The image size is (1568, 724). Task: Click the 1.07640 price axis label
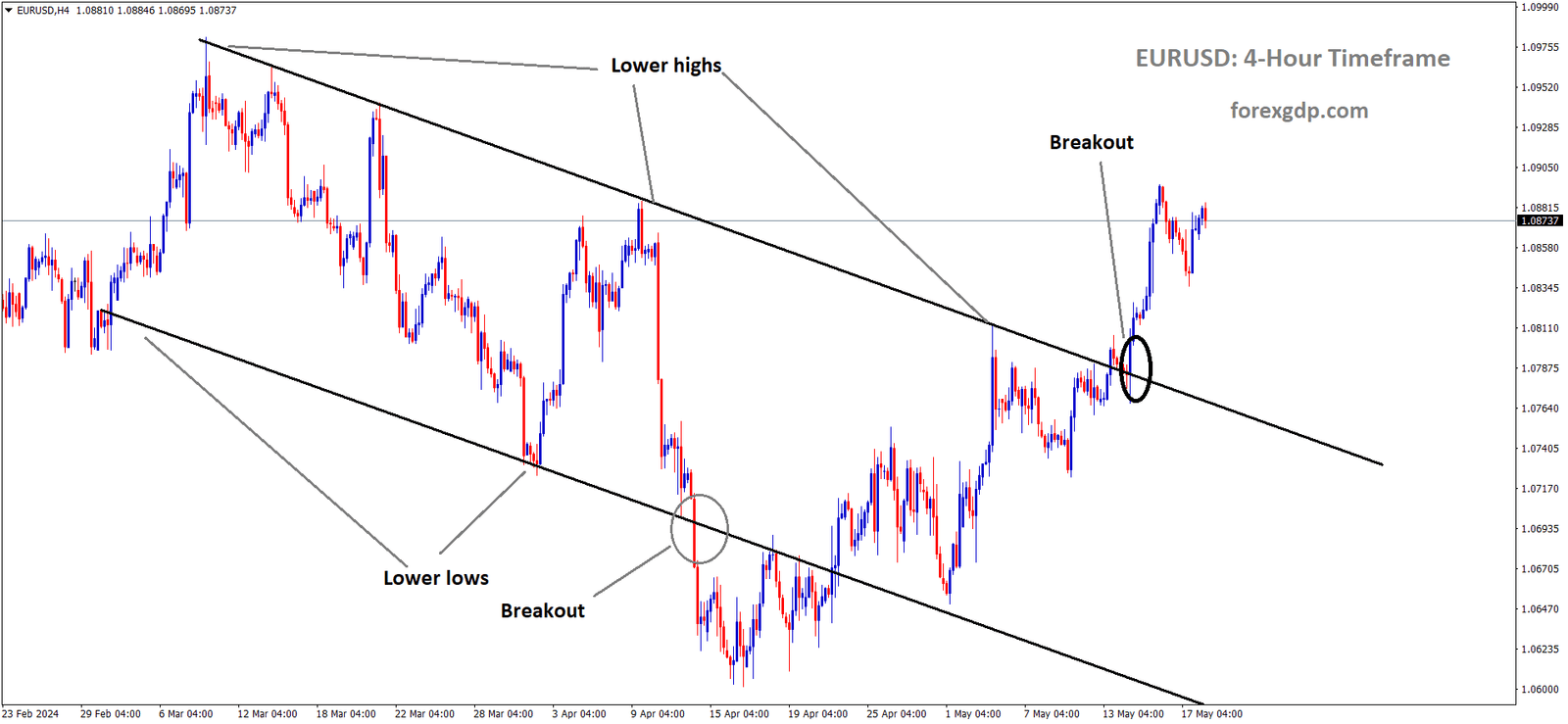pos(1540,409)
